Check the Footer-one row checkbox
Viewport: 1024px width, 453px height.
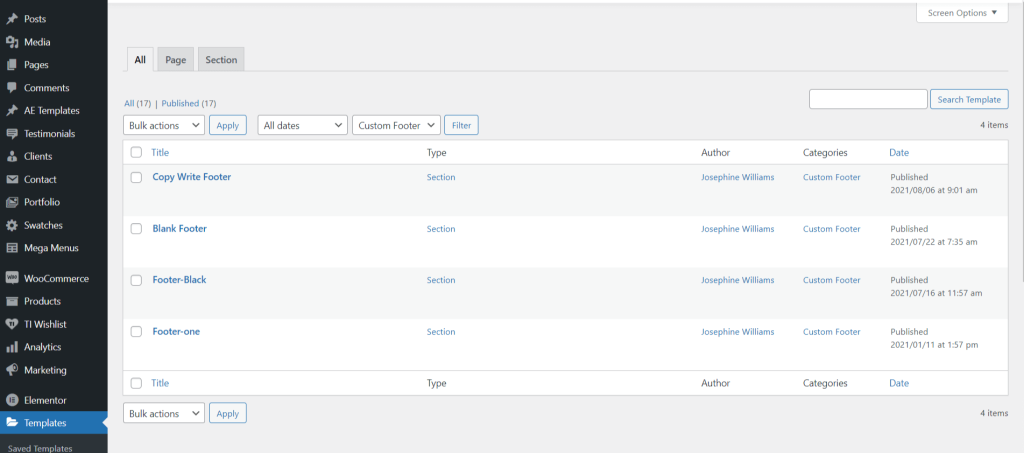pos(136,332)
